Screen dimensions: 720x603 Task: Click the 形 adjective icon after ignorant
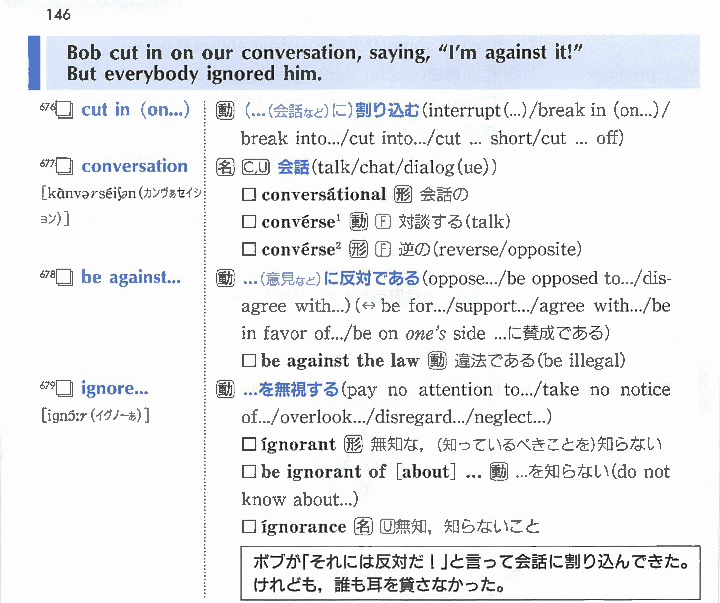coord(352,444)
